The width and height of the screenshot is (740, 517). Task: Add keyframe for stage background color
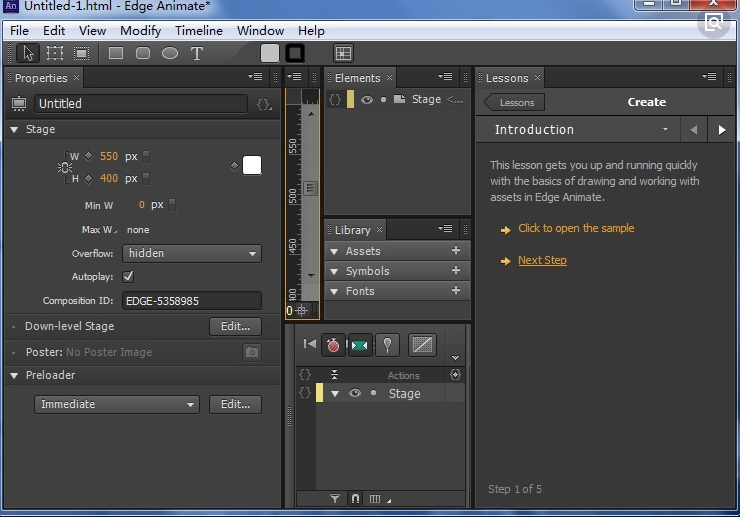[x=234, y=166]
